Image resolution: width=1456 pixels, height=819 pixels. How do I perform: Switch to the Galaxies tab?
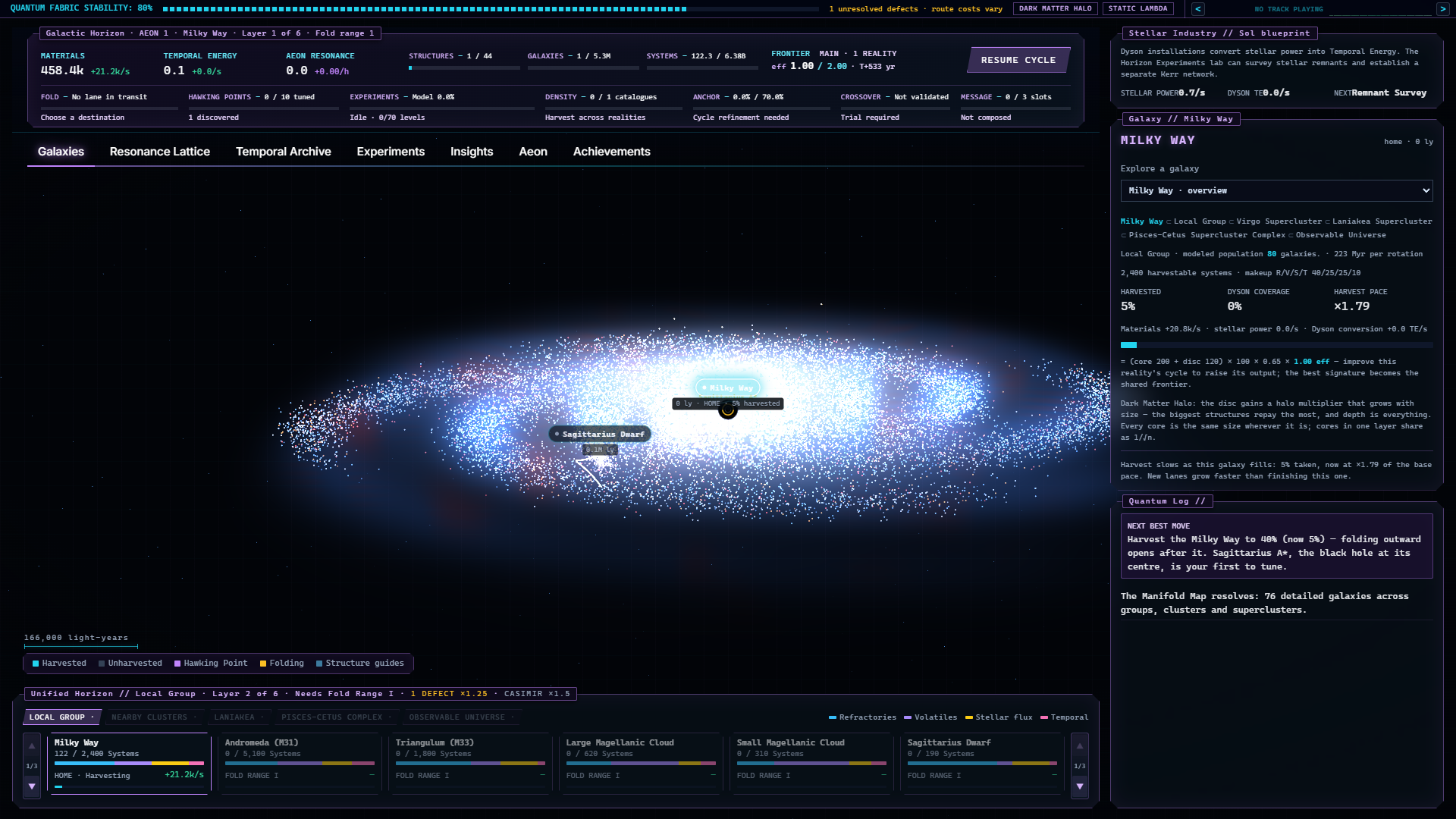click(x=61, y=152)
